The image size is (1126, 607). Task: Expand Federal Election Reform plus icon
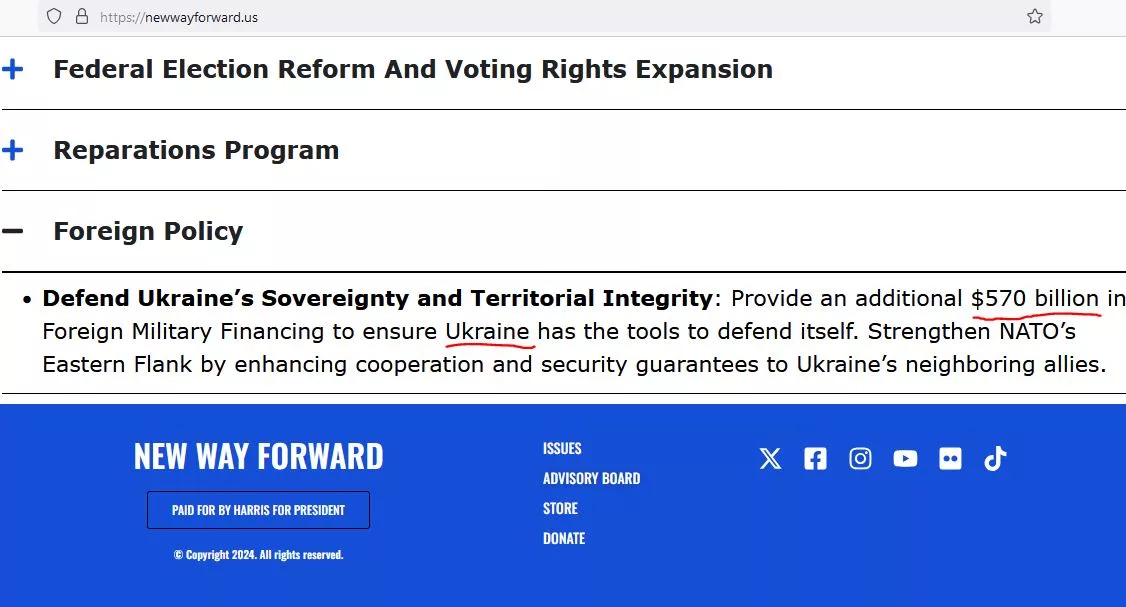[13, 69]
